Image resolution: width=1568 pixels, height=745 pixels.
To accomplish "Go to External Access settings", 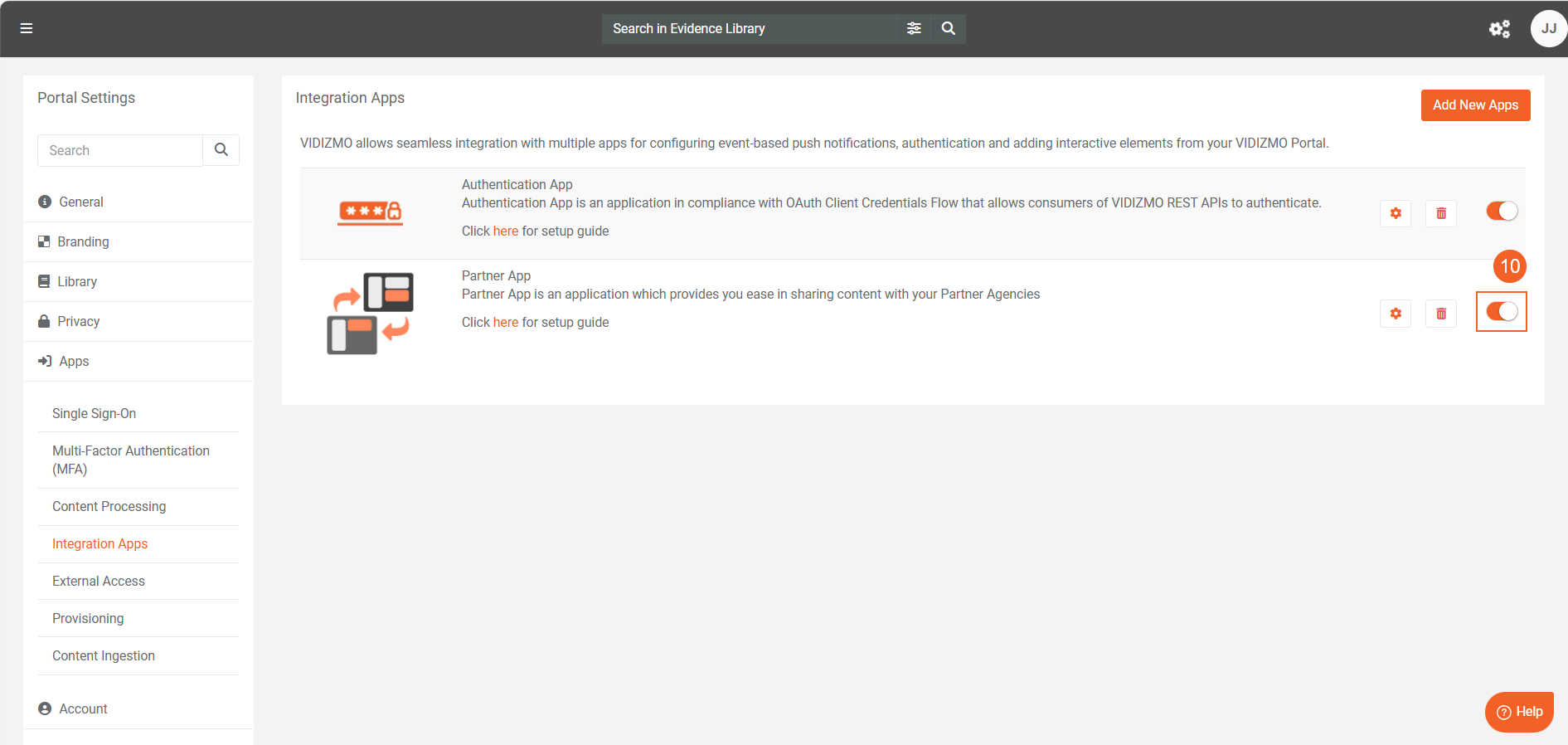I will click(x=99, y=582).
